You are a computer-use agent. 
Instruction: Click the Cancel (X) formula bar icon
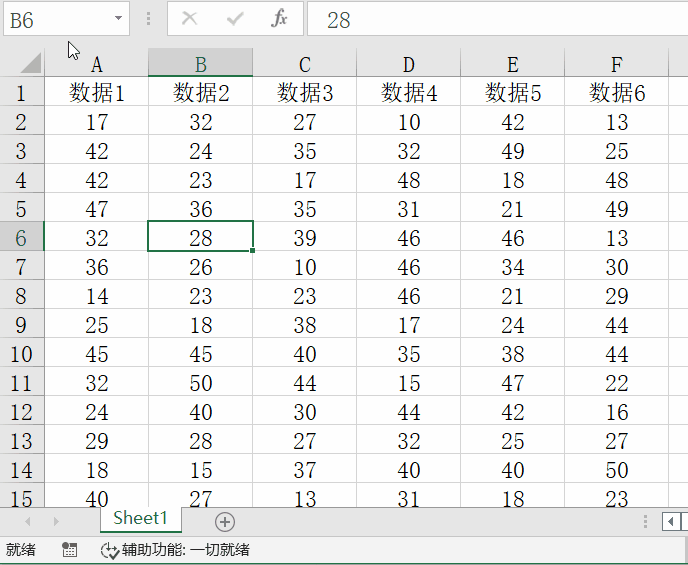pos(190,19)
